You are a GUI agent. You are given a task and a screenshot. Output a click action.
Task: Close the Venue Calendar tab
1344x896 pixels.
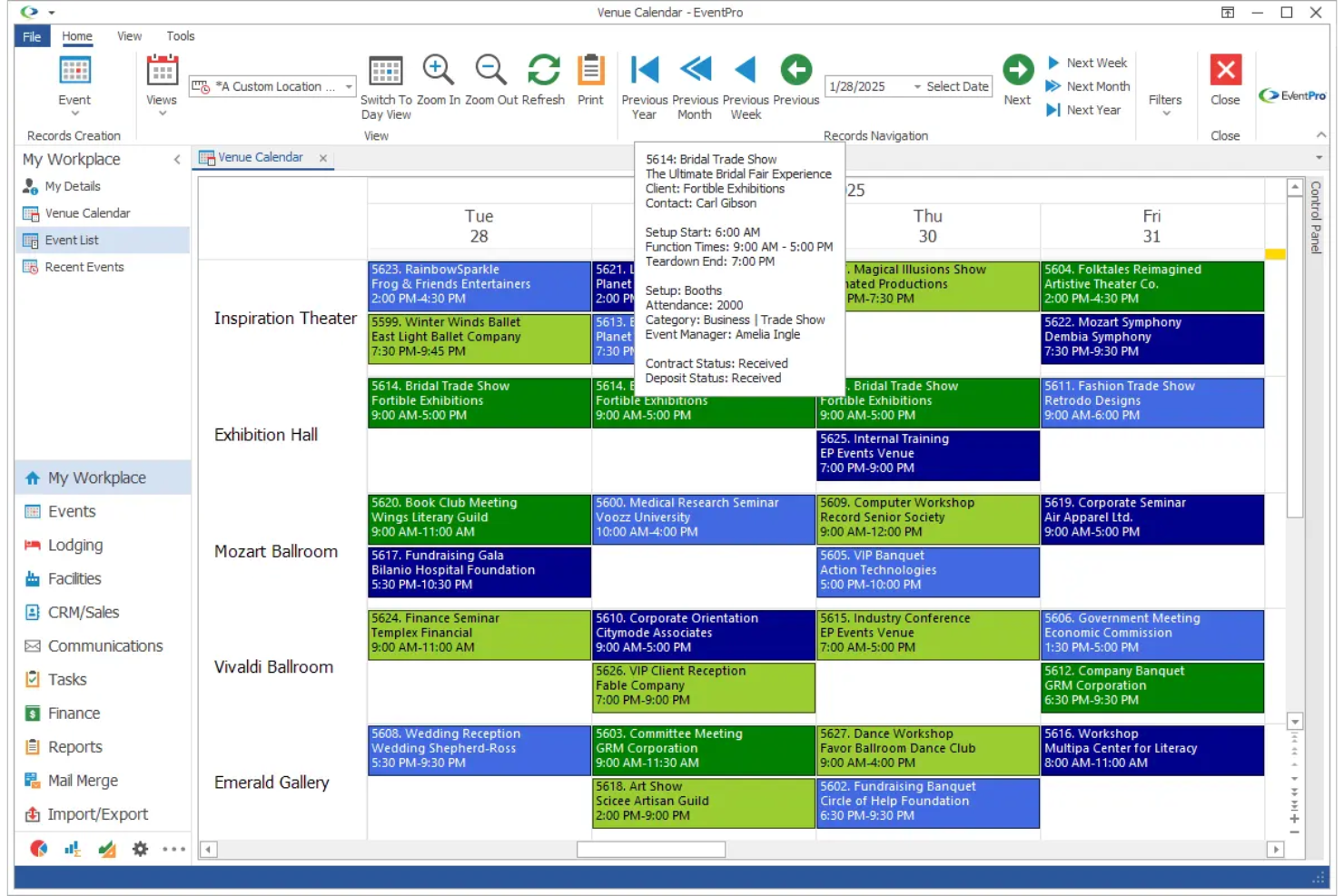(322, 157)
